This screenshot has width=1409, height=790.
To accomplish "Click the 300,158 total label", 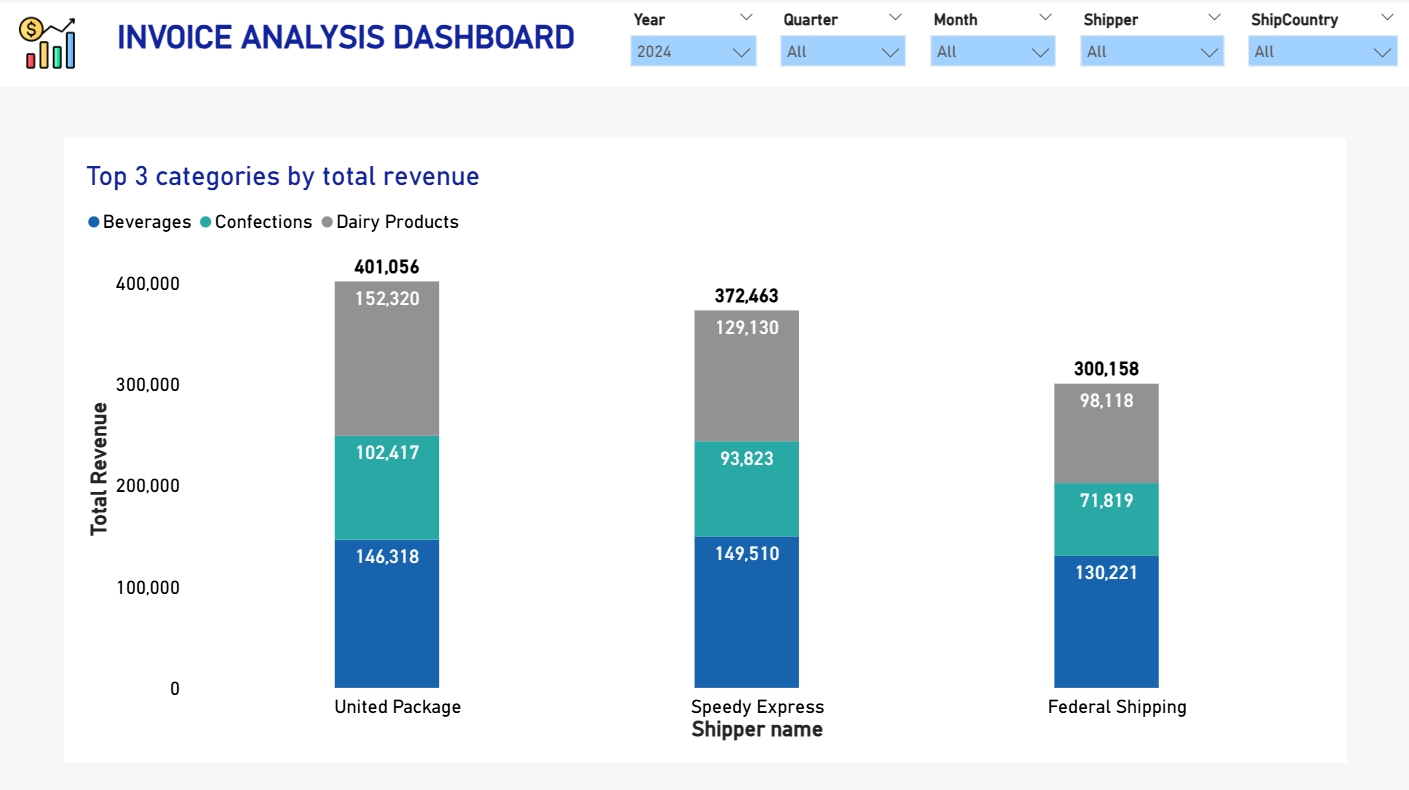I will pyautogui.click(x=1106, y=369).
